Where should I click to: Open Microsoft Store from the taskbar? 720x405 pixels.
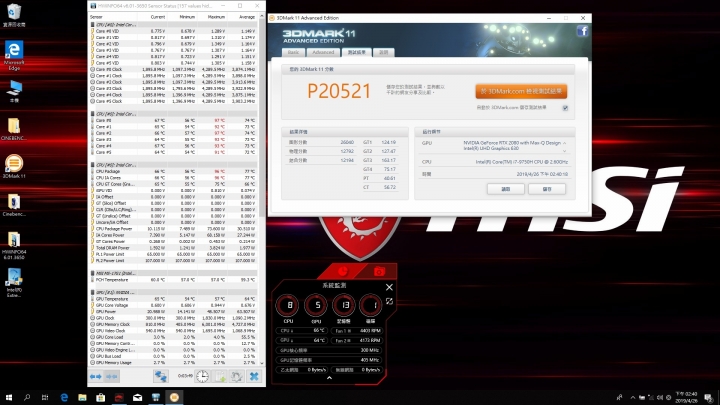point(101,398)
